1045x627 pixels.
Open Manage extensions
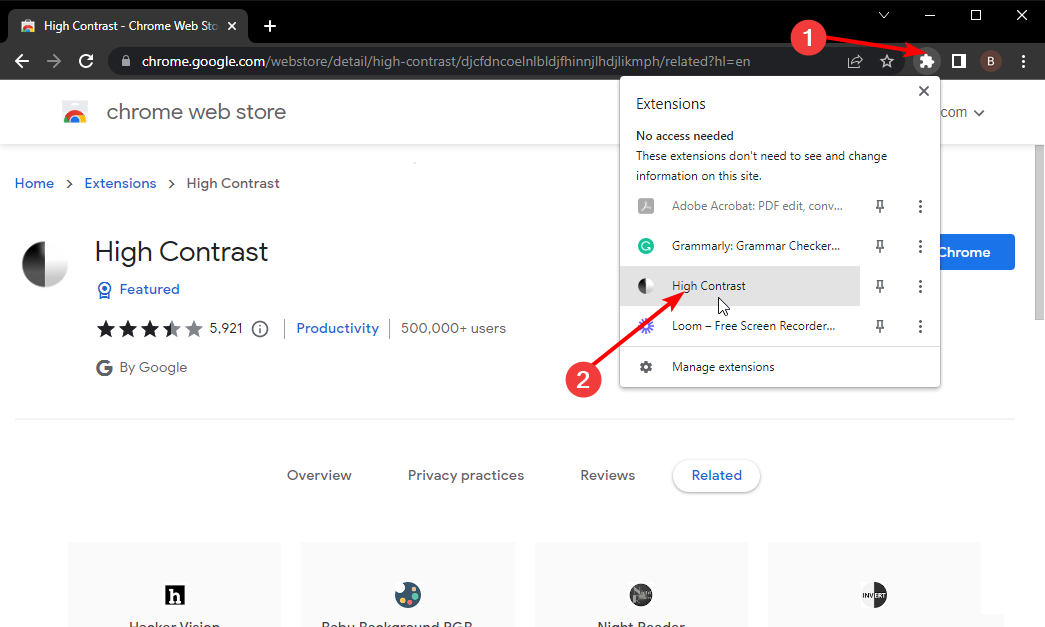[780, 366]
